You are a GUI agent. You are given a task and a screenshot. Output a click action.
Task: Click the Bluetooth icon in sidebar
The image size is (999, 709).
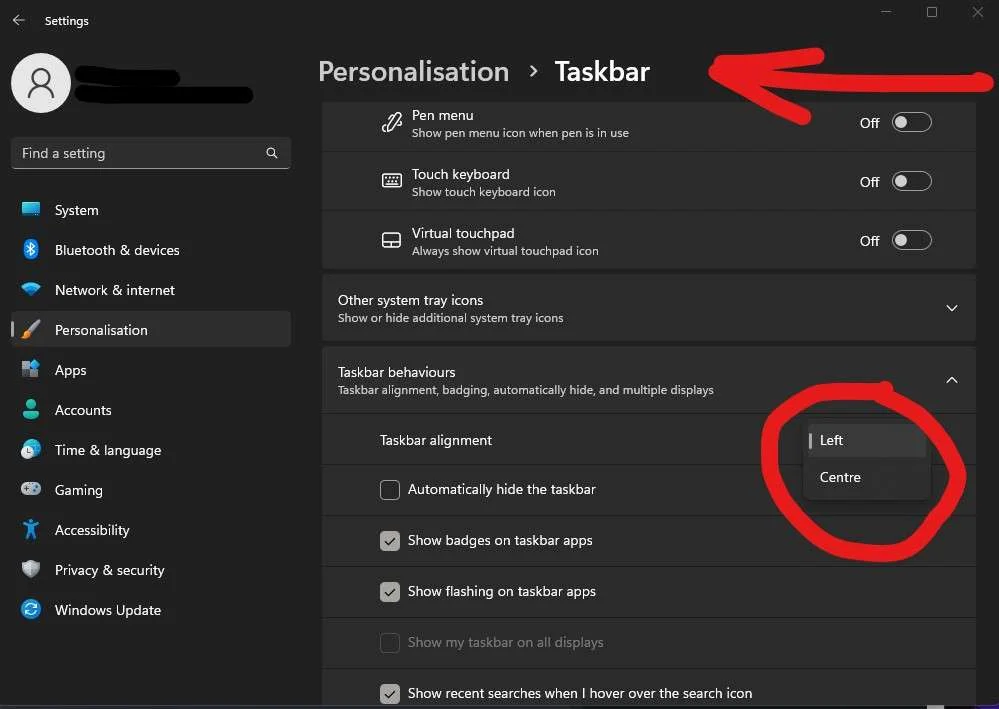click(x=31, y=250)
